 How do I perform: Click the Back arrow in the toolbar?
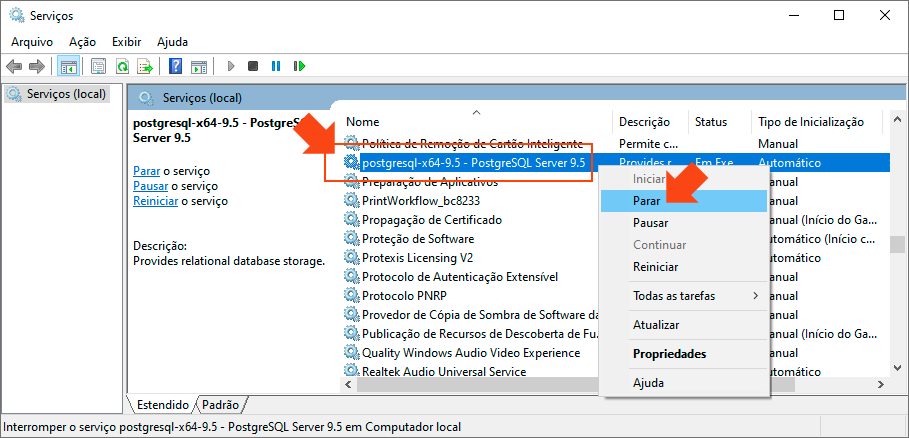[14, 66]
